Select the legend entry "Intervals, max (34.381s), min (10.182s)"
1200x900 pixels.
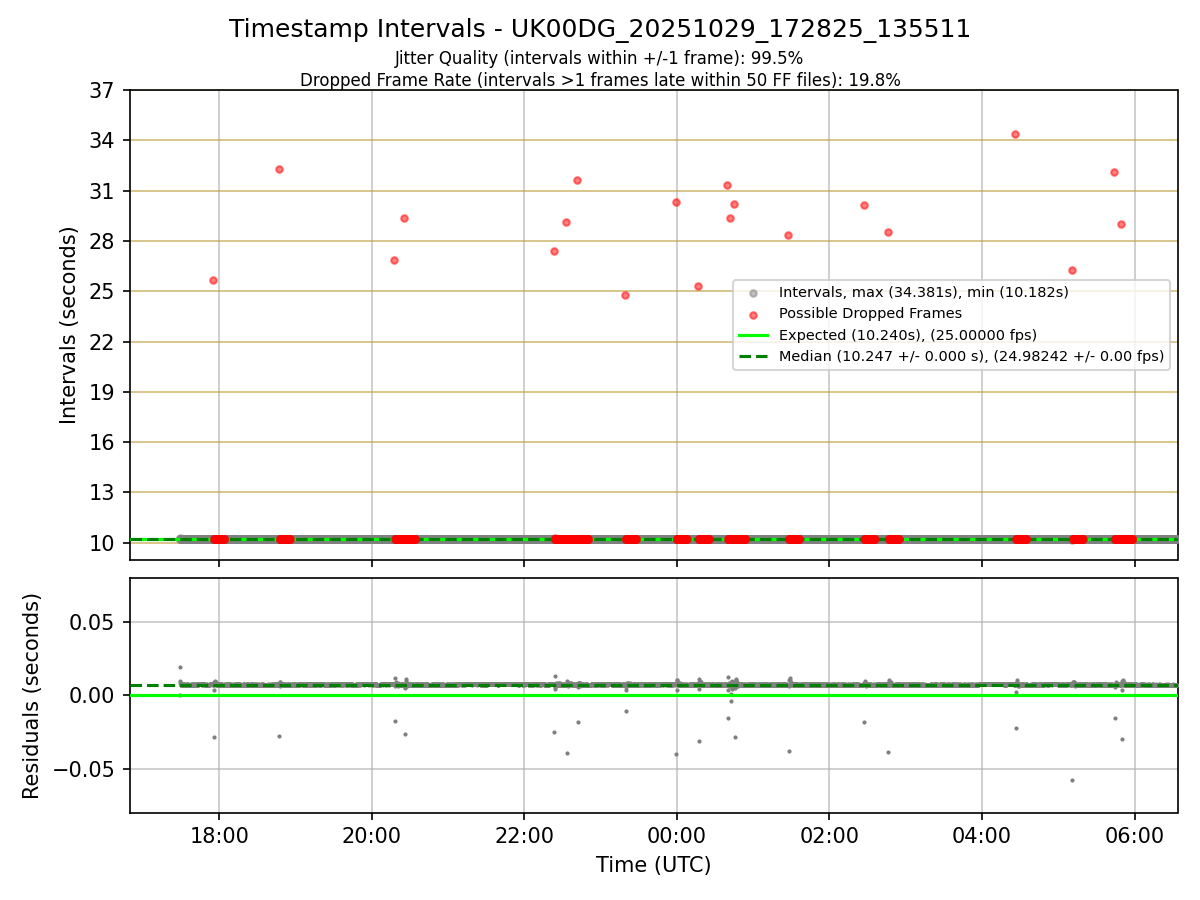tap(924, 292)
